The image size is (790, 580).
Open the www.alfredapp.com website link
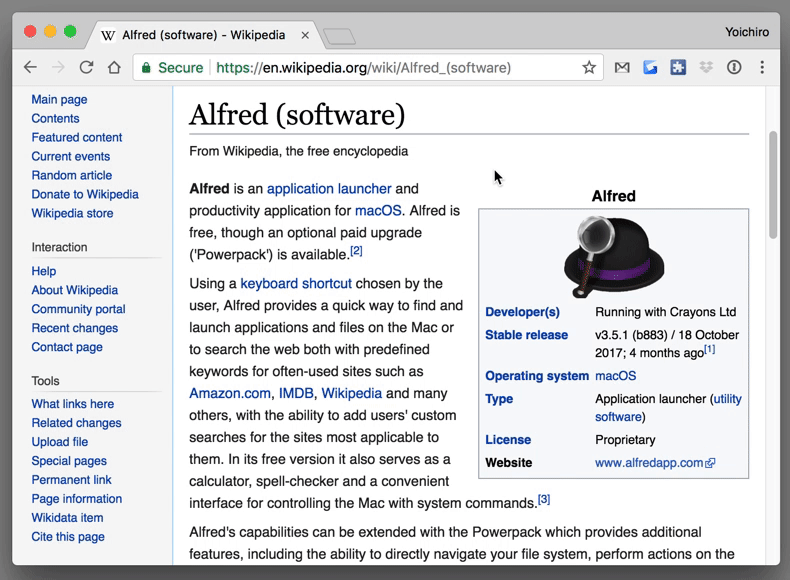654,463
